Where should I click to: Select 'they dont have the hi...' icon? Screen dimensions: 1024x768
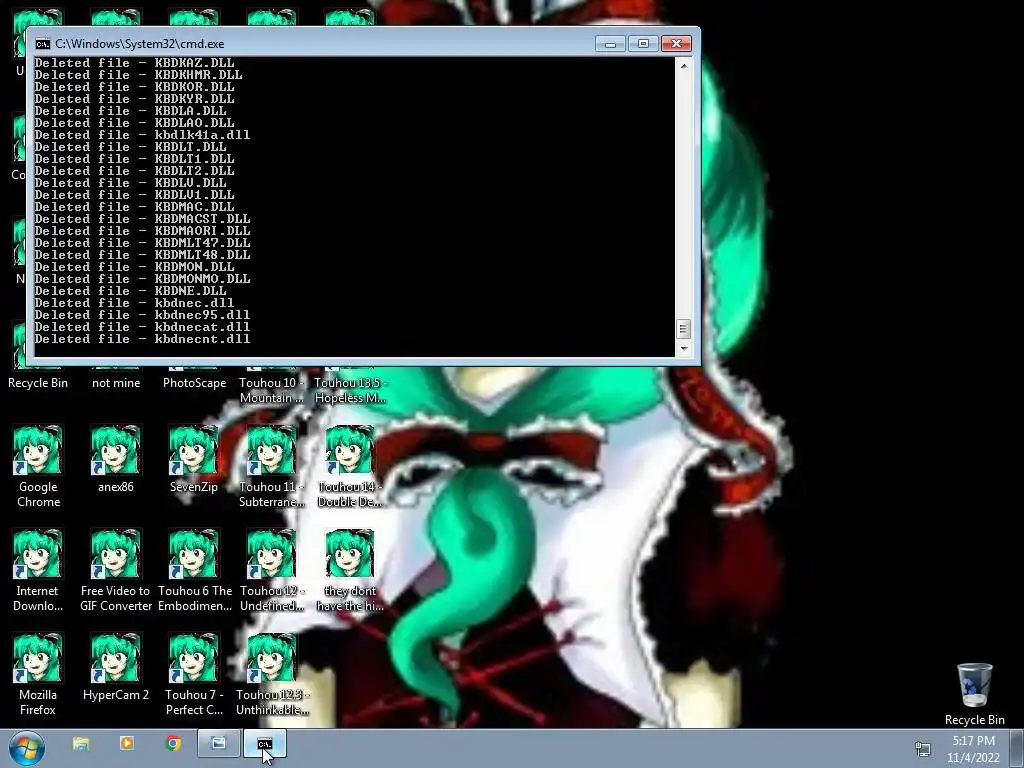tap(349, 570)
